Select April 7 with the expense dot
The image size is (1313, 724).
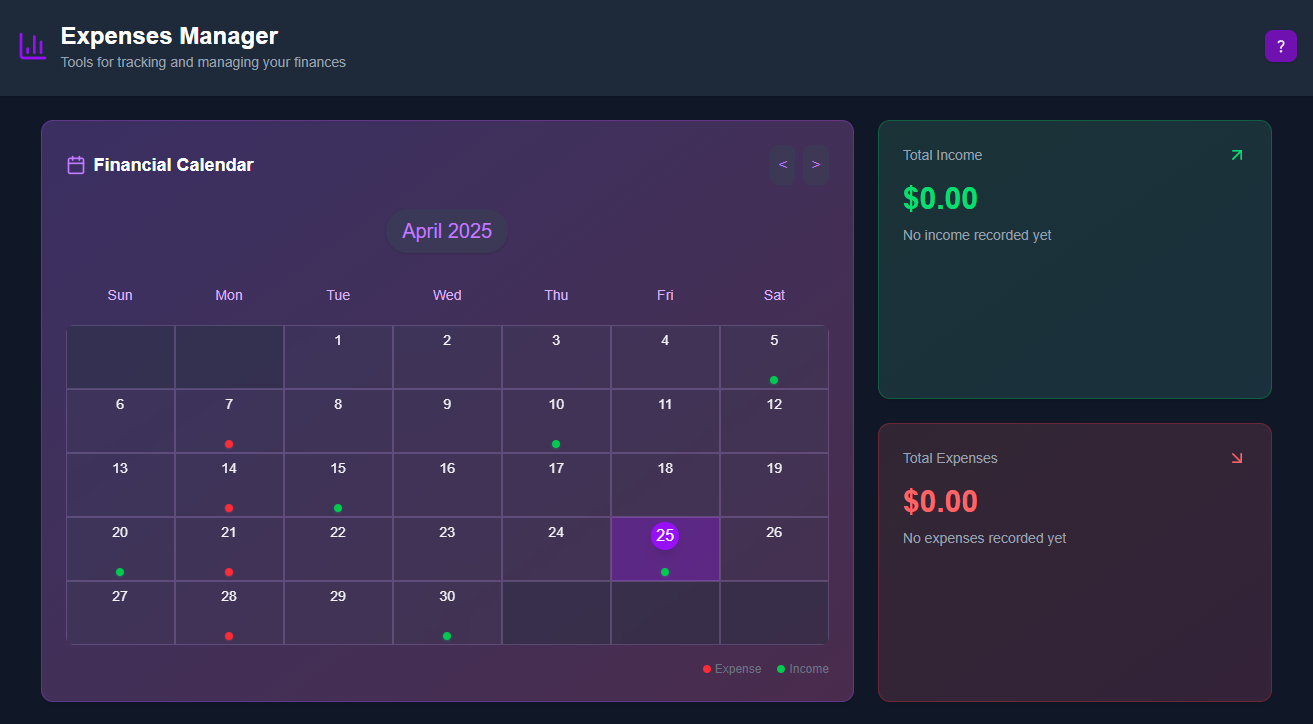click(229, 421)
